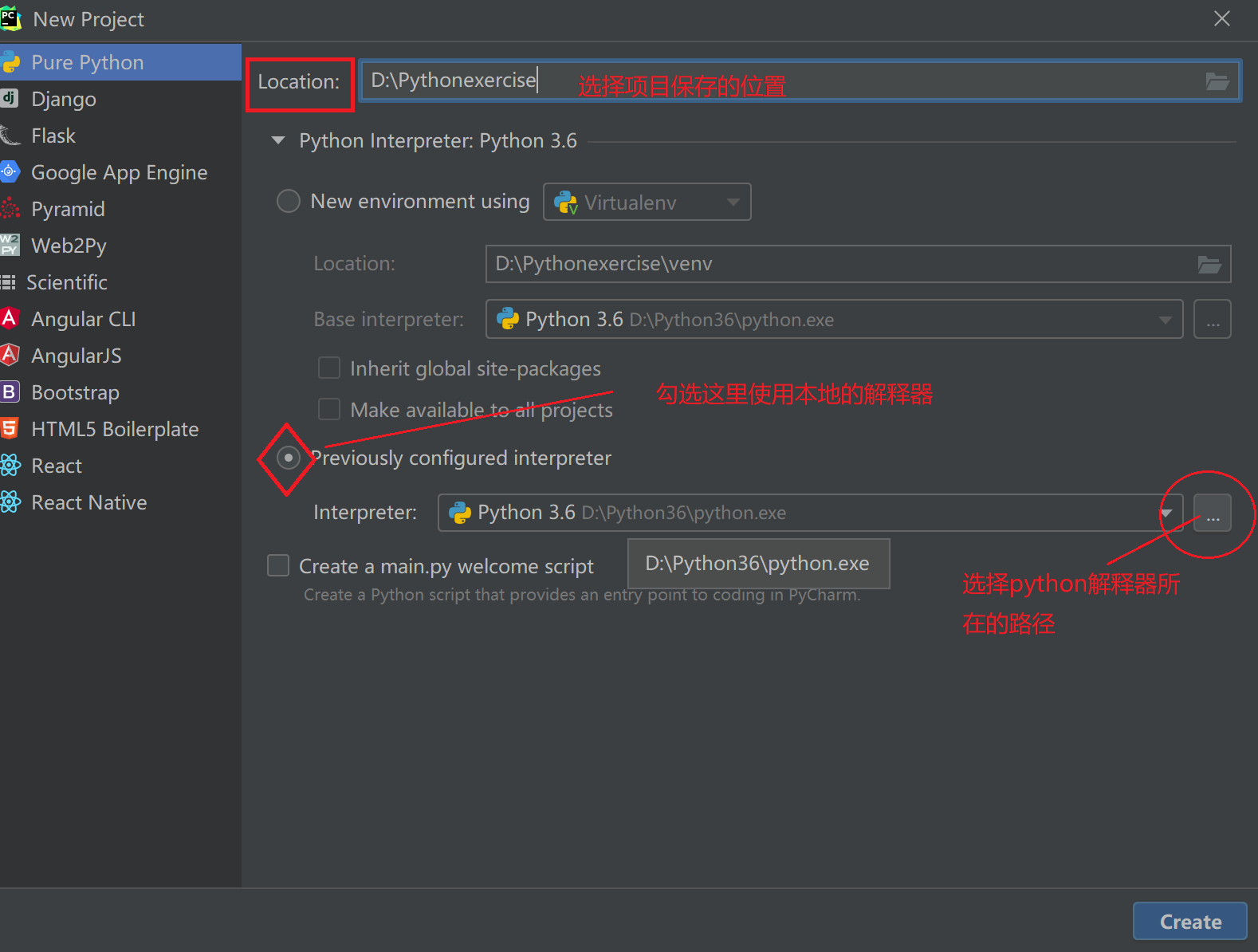Screen dimensions: 1258x952
Task: Select Pyramid project type
Action: [x=120, y=209]
